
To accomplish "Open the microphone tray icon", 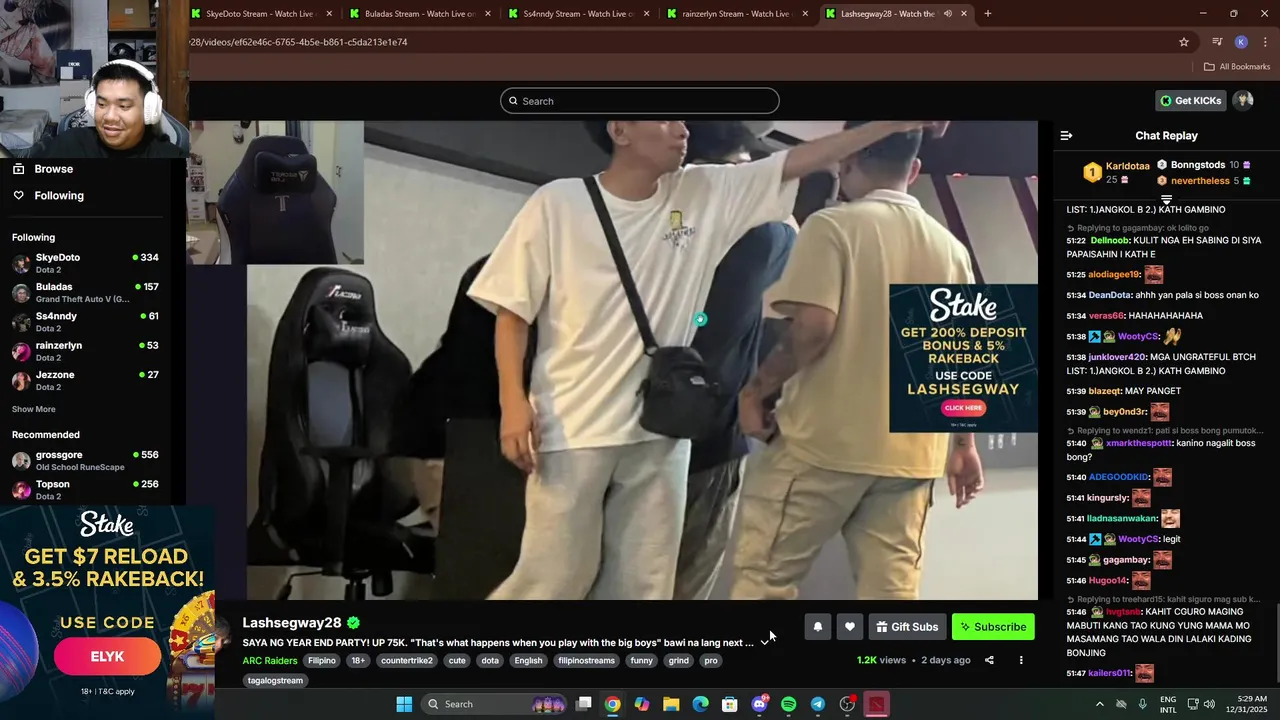I will [x=1142, y=704].
